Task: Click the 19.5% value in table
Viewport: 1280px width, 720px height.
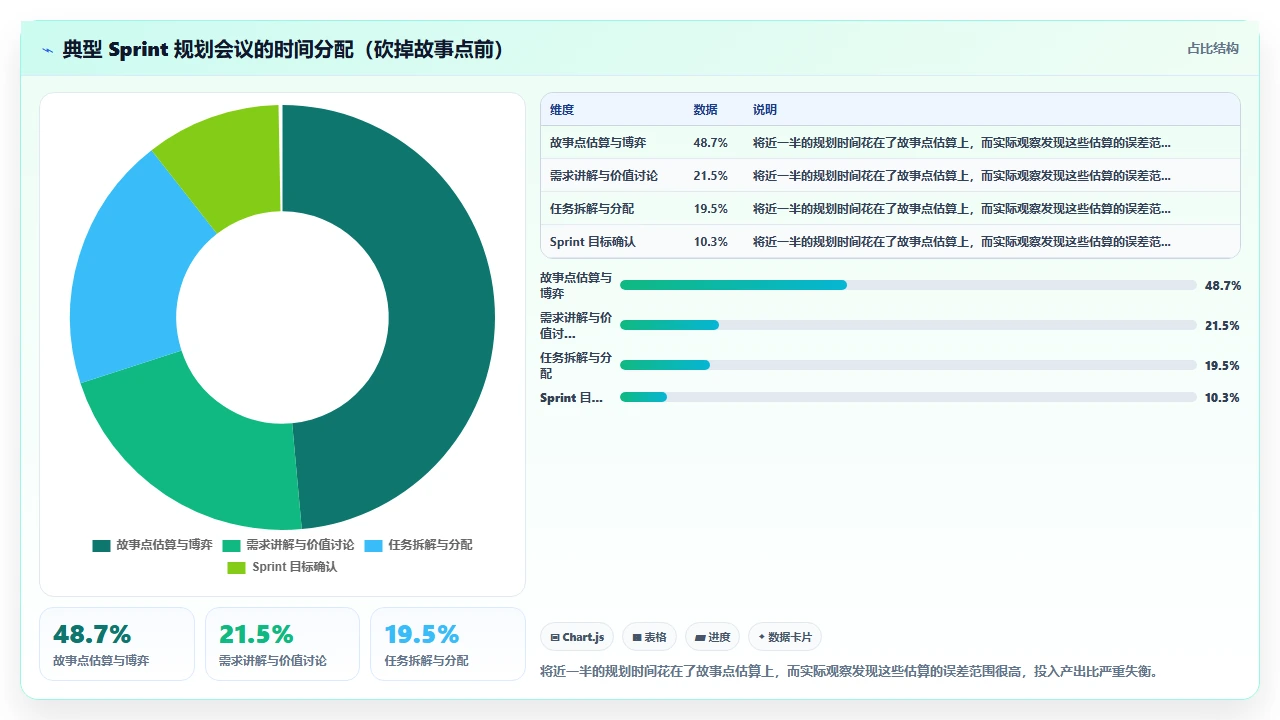Action: [710, 209]
